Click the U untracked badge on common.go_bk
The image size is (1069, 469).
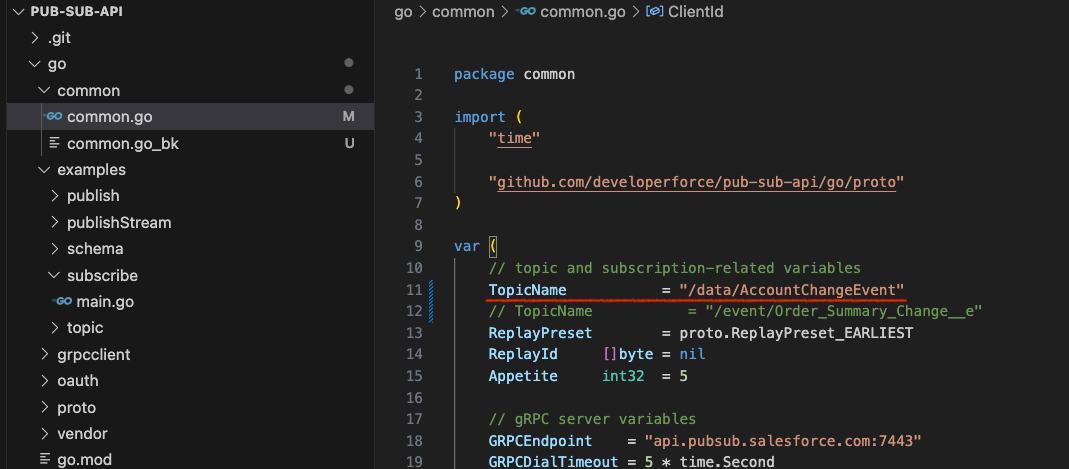tap(349, 144)
